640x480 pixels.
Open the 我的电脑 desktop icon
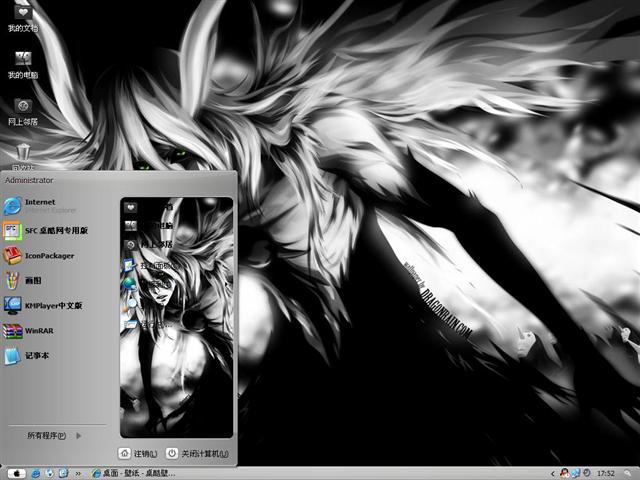(x=23, y=64)
